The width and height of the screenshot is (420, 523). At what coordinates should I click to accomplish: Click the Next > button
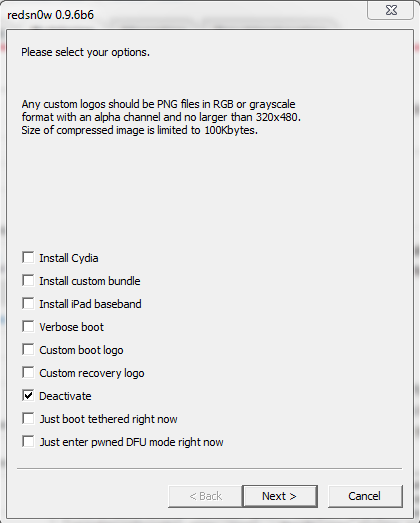click(x=280, y=496)
